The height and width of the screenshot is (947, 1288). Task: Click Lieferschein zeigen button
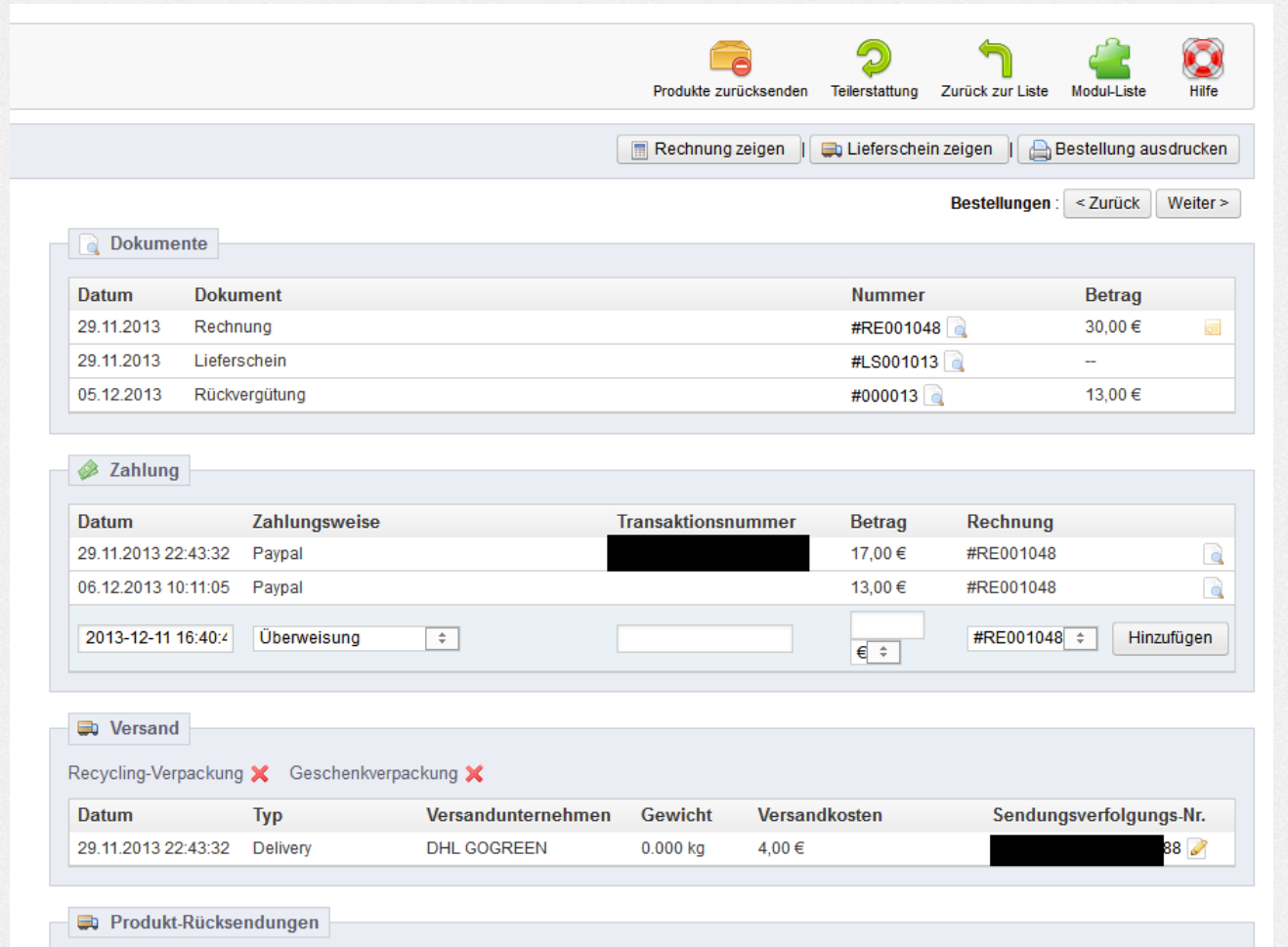pyautogui.click(x=909, y=150)
